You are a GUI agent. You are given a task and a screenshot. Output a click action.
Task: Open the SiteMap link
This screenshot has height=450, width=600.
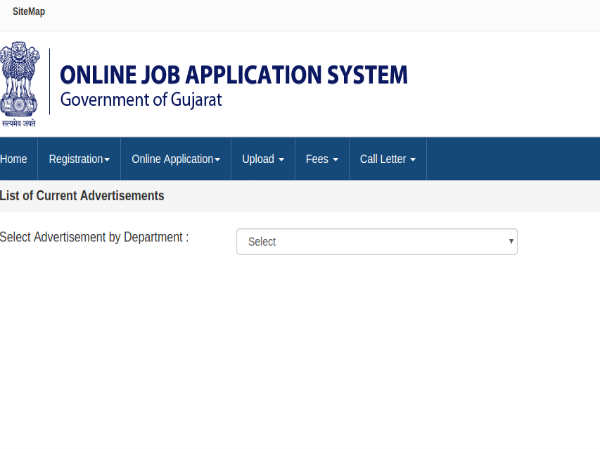(28, 12)
